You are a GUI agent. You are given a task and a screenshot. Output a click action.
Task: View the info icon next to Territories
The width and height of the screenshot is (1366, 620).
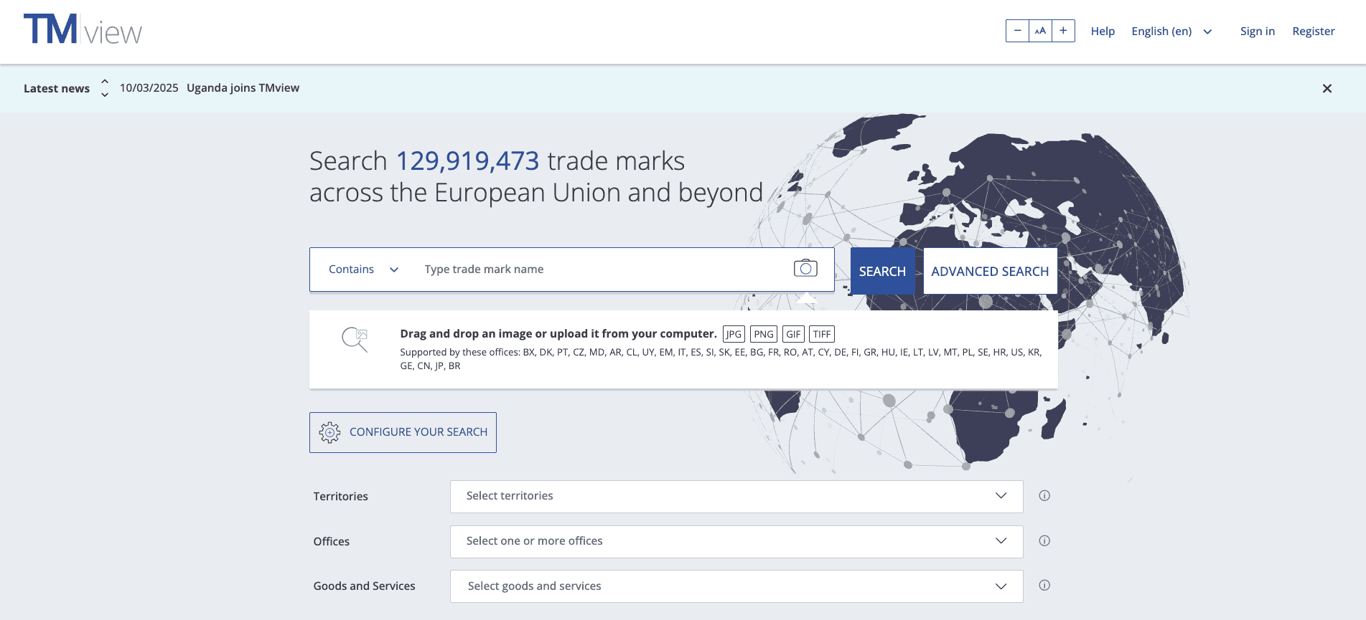point(1044,495)
